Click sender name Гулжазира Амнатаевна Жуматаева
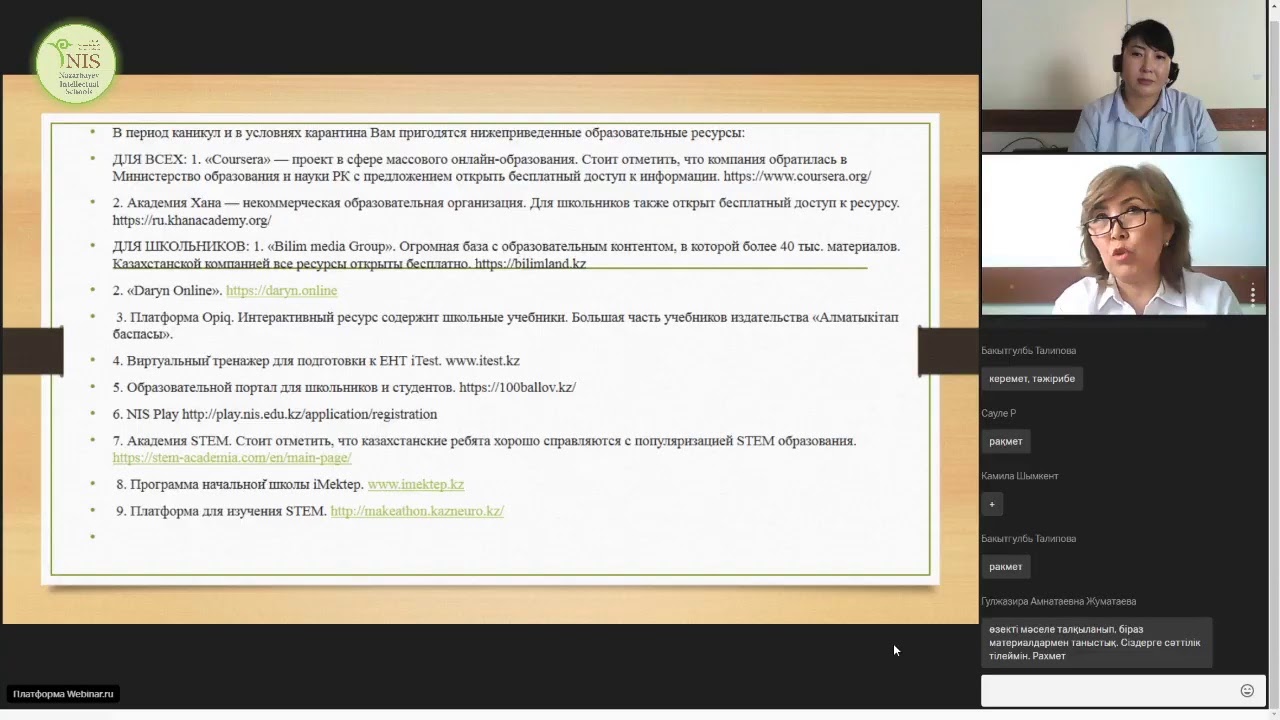 [1059, 601]
